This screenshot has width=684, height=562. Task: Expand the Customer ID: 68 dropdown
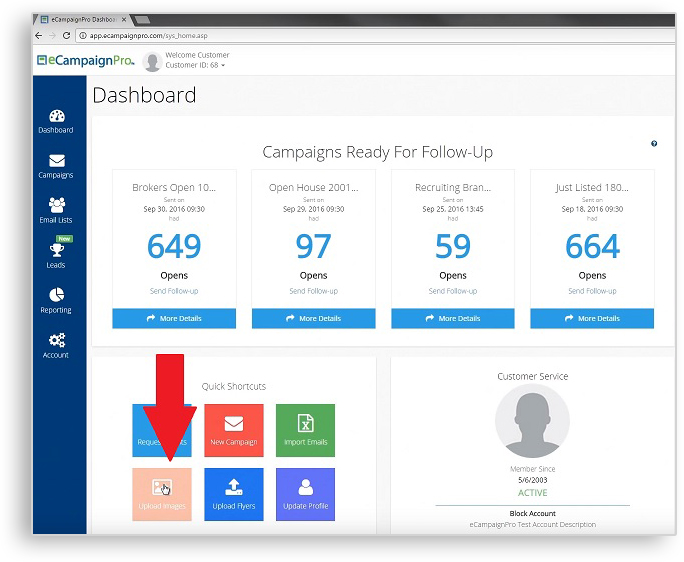[195, 65]
